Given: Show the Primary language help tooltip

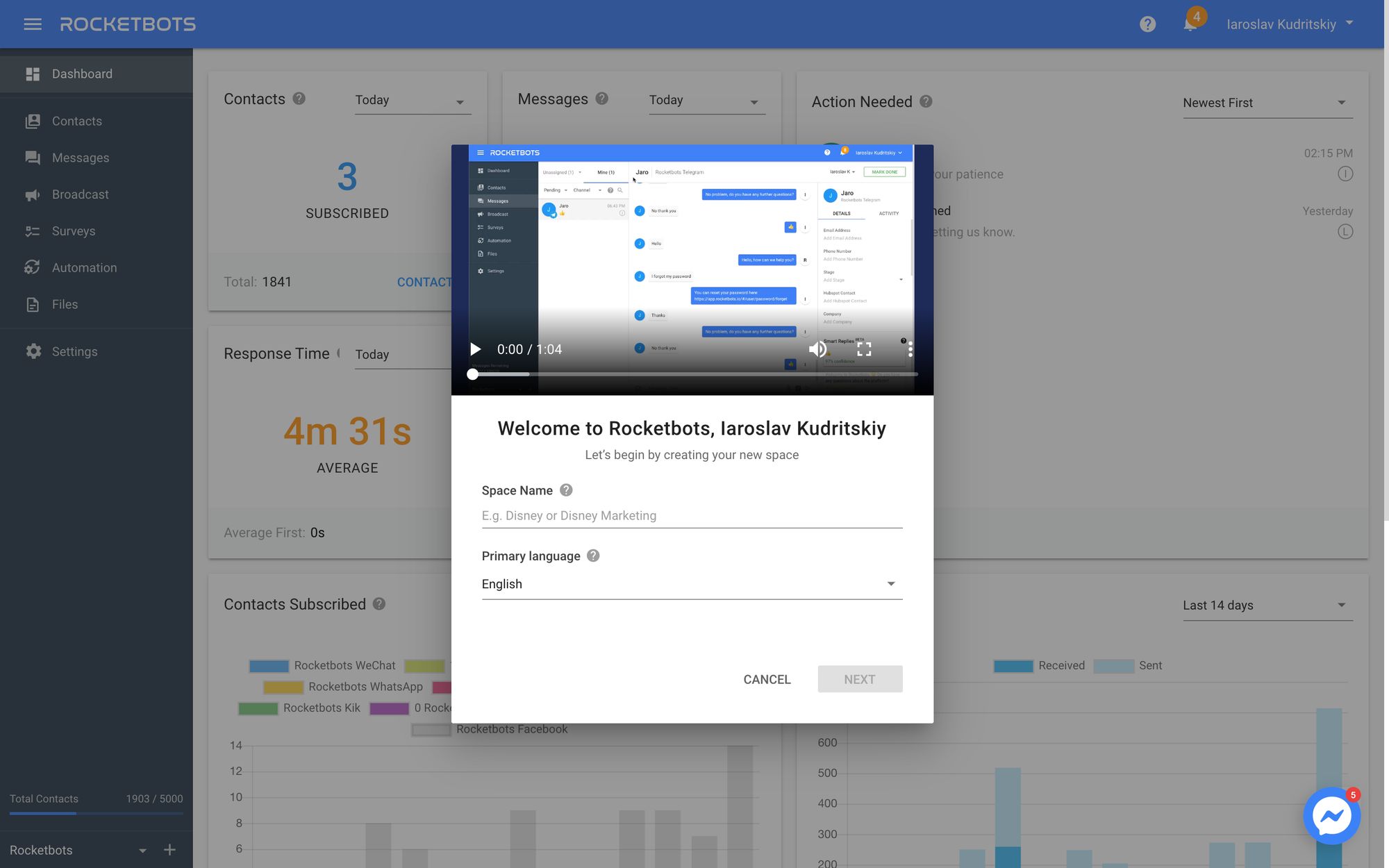Looking at the screenshot, I should [x=592, y=556].
